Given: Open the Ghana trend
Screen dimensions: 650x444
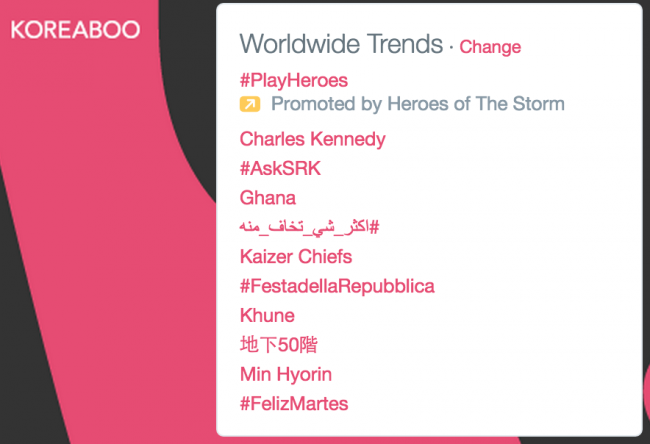Looking at the screenshot, I should tap(268, 198).
